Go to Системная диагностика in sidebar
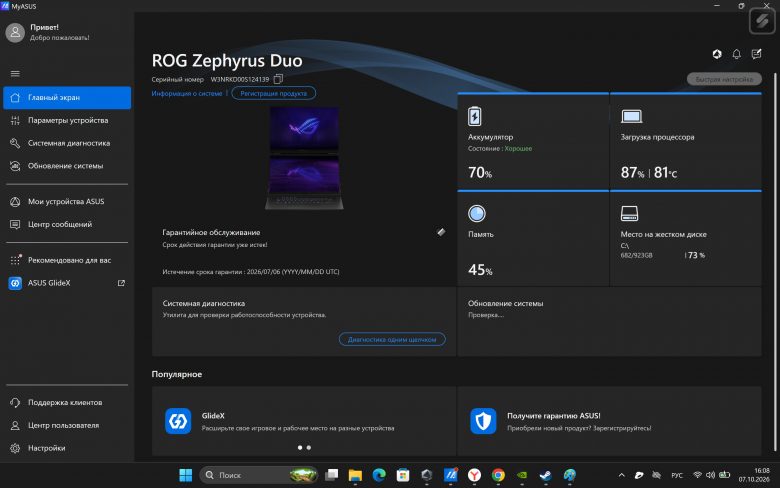780x488 pixels. (67, 143)
